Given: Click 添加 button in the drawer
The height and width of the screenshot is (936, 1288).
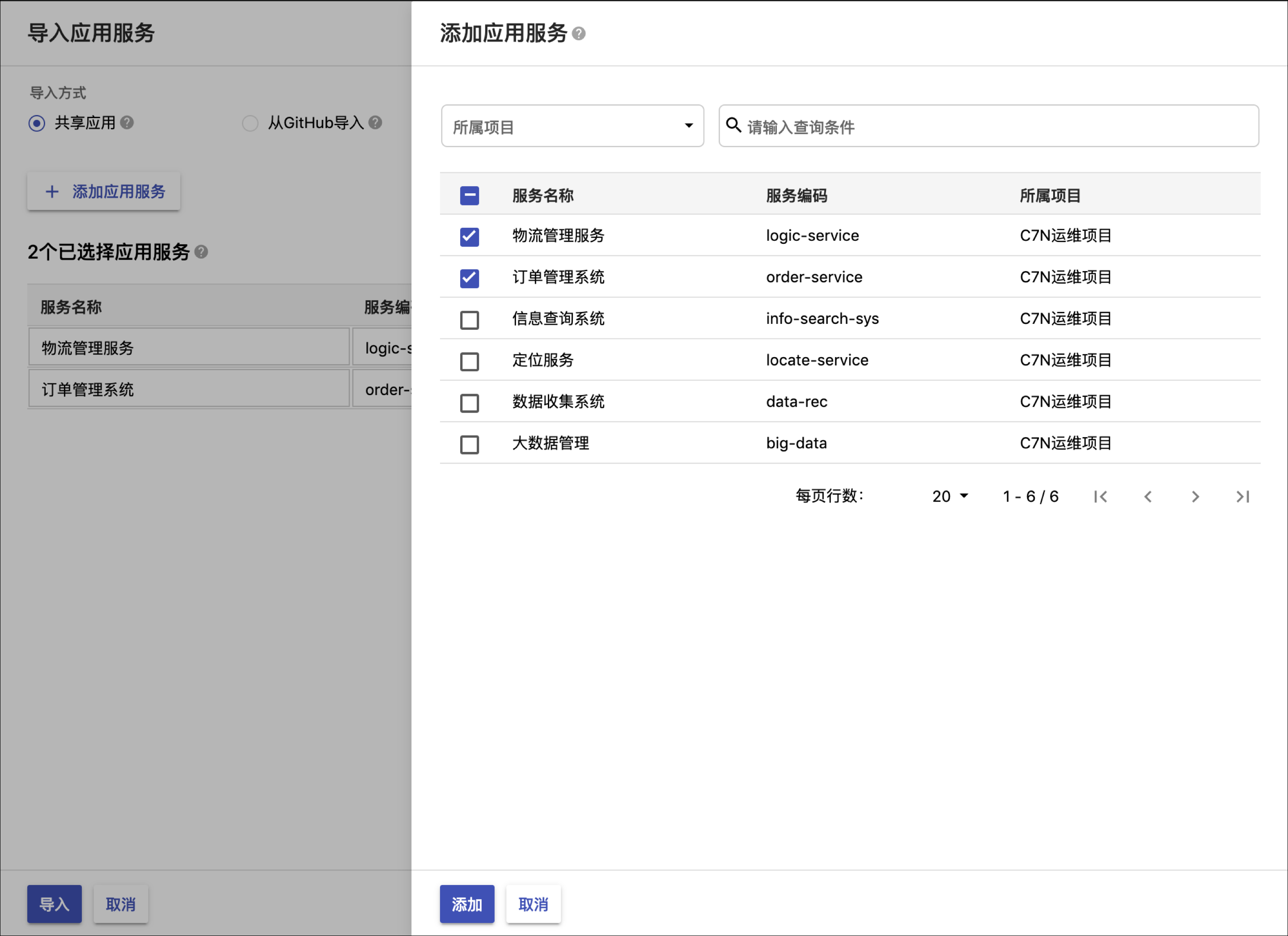Looking at the screenshot, I should pos(467,904).
